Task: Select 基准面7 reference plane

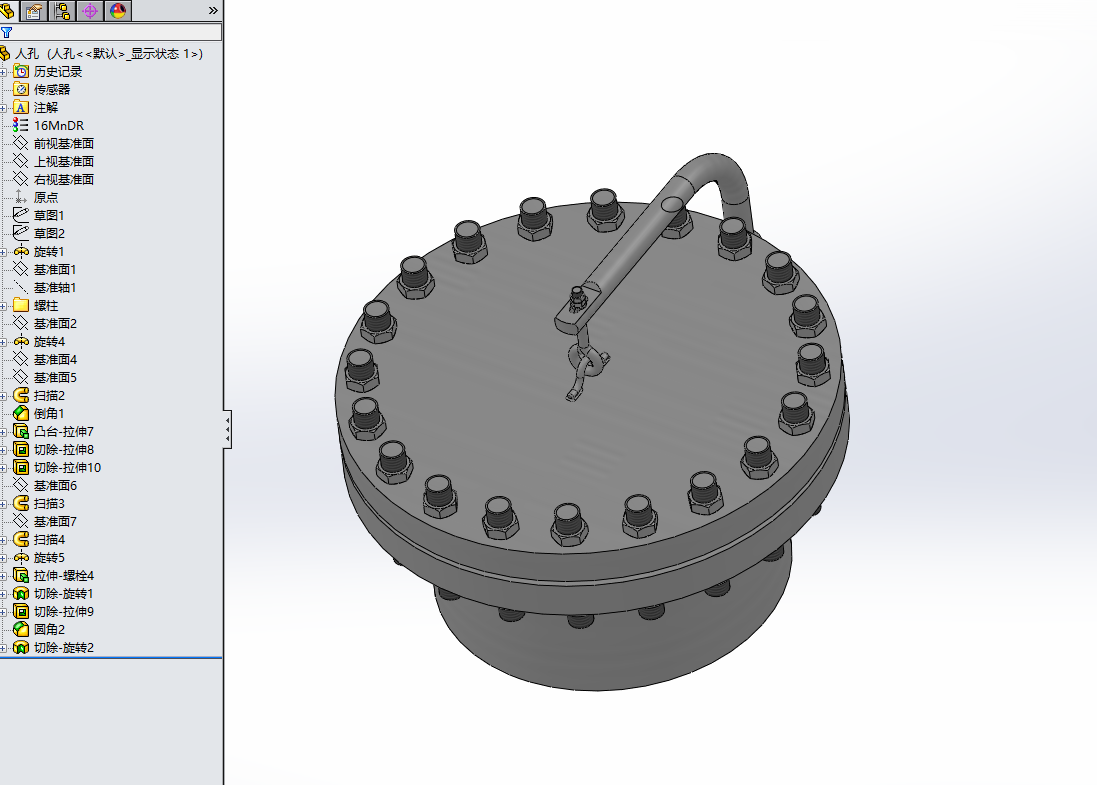Action: click(55, 522)
